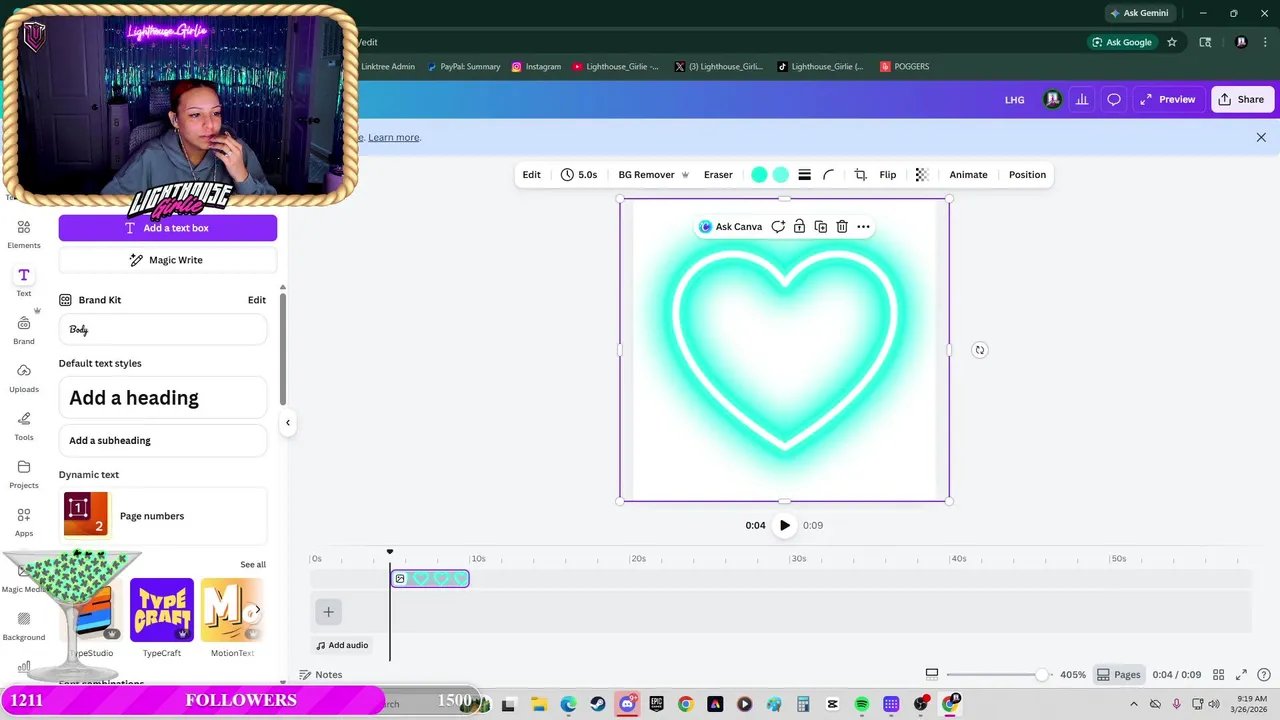Open the Projects panel in sidebar
The image size is (1280, 720).
click(x=24, y=474)
